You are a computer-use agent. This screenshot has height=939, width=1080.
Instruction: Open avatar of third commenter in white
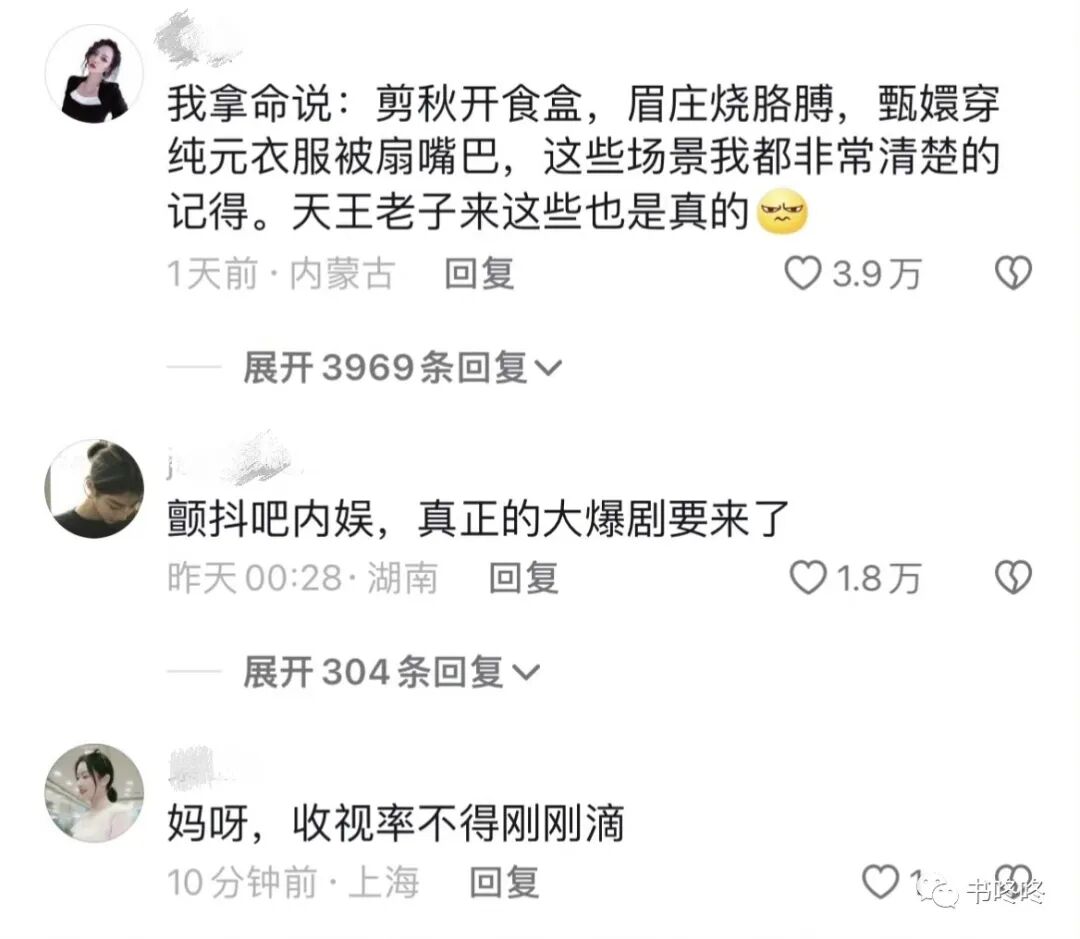click(x=94, y=793)
